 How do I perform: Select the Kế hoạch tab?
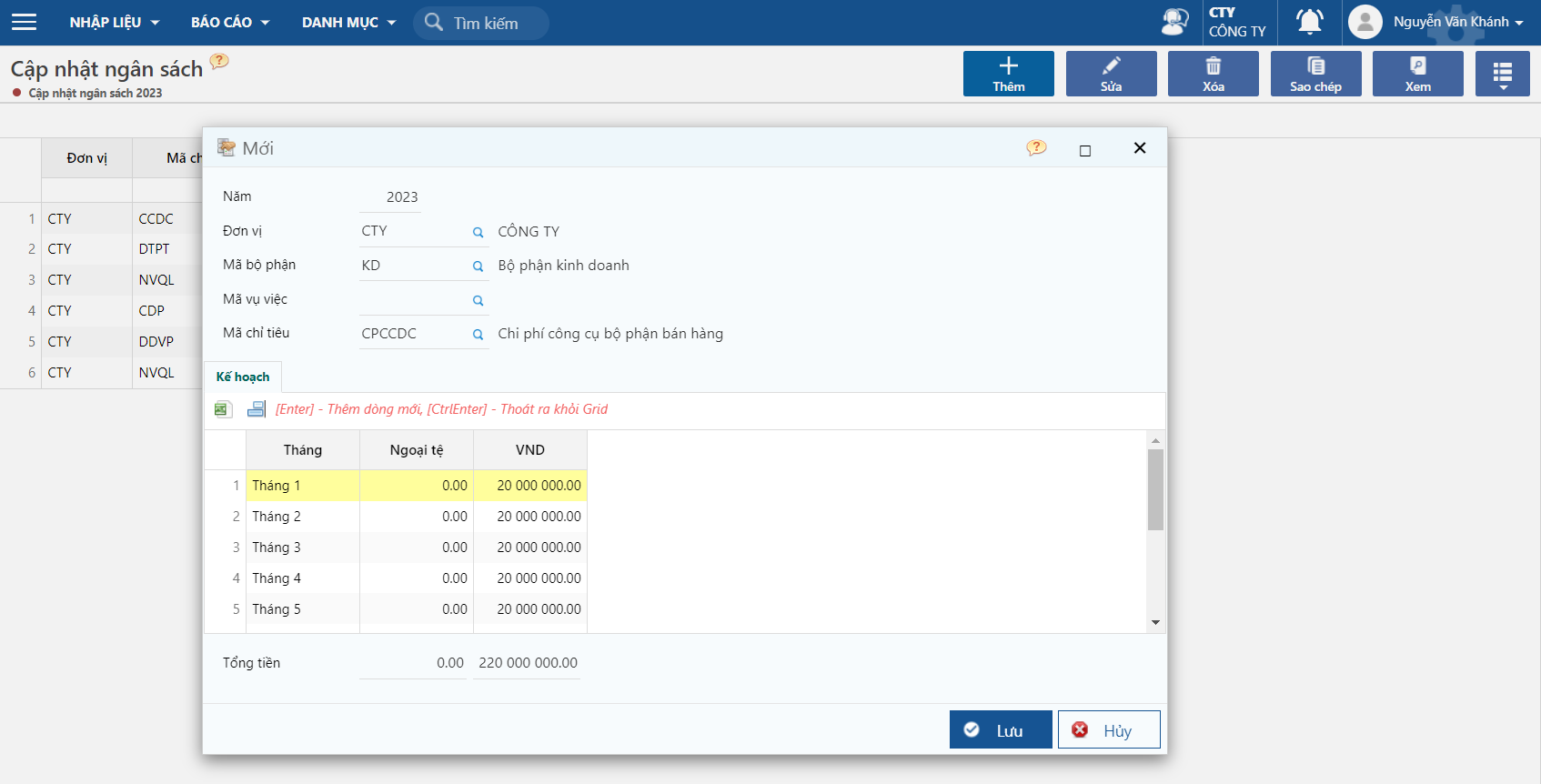coord(243,377)
